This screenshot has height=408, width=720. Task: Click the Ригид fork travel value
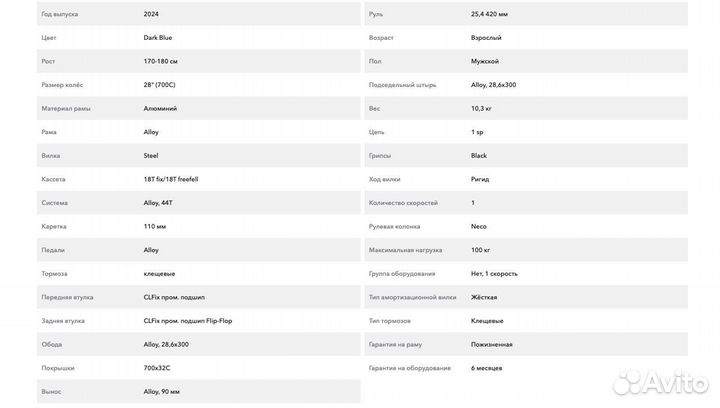pyautogui.click(x=481, y=179)
